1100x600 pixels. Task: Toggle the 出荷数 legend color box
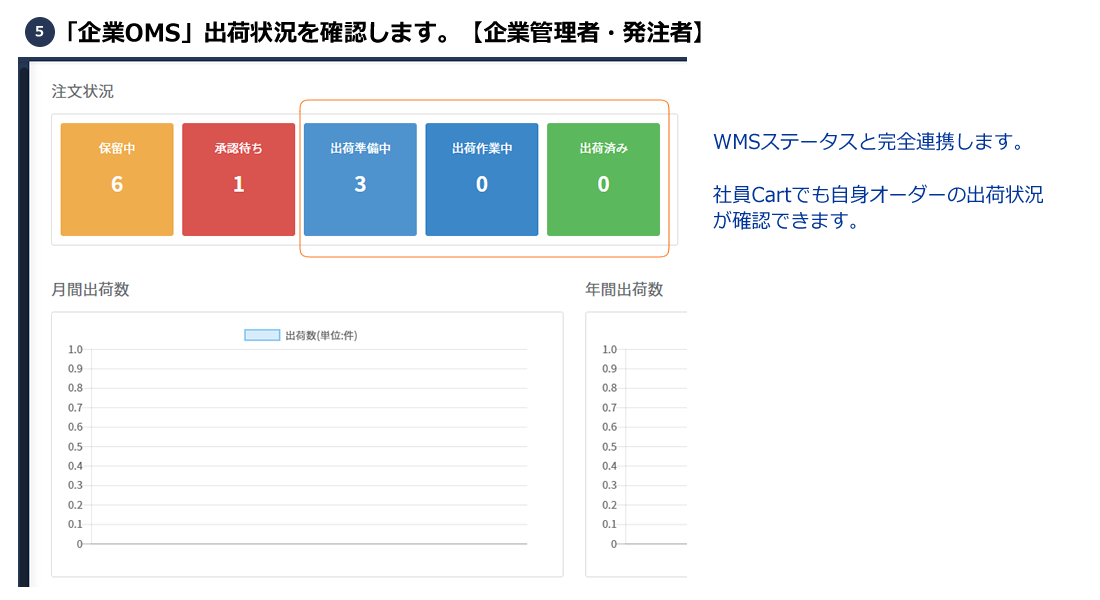pos(262,335)
